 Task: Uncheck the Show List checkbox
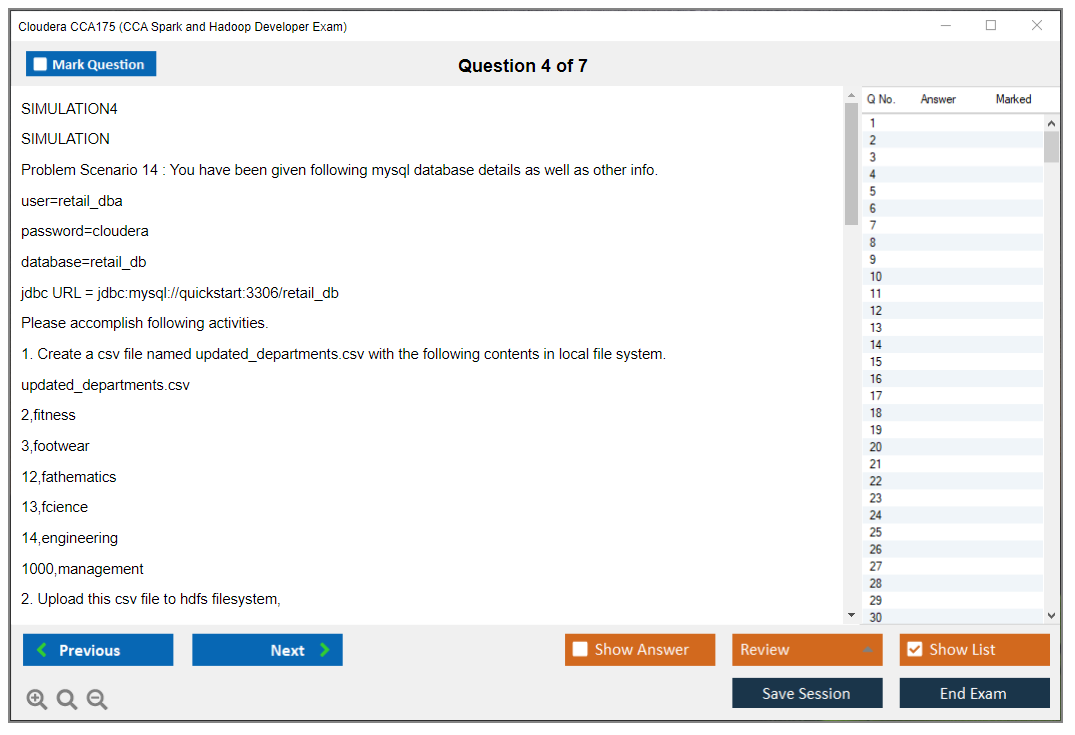click(x=914, y=650)
